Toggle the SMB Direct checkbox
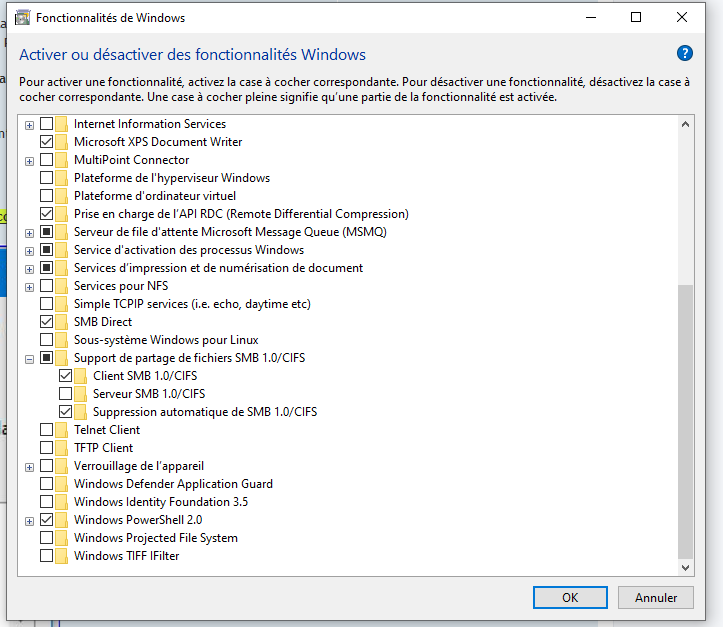 [x=47, y=321]
